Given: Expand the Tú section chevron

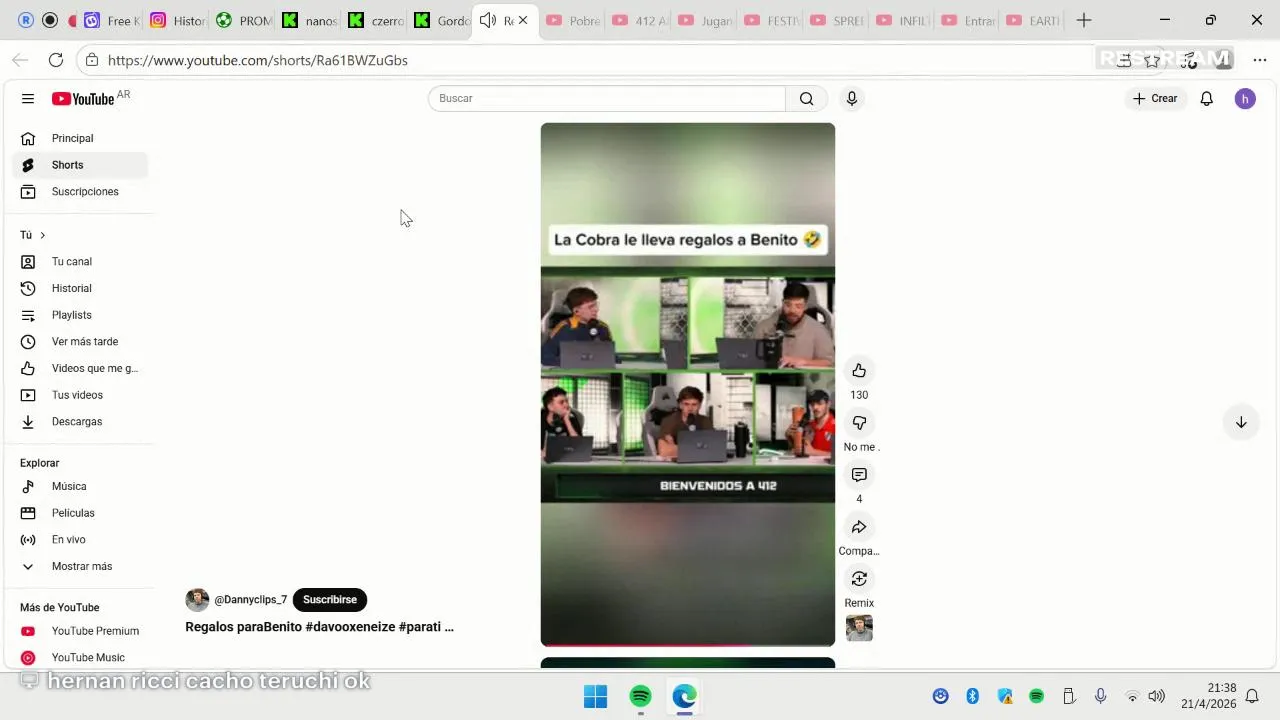Looking at the screenshot, I should 42,235.
